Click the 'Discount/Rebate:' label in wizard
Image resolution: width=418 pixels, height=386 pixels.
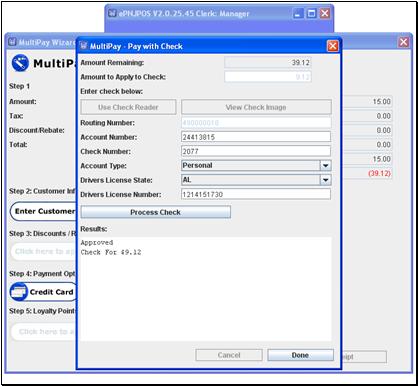37,130
